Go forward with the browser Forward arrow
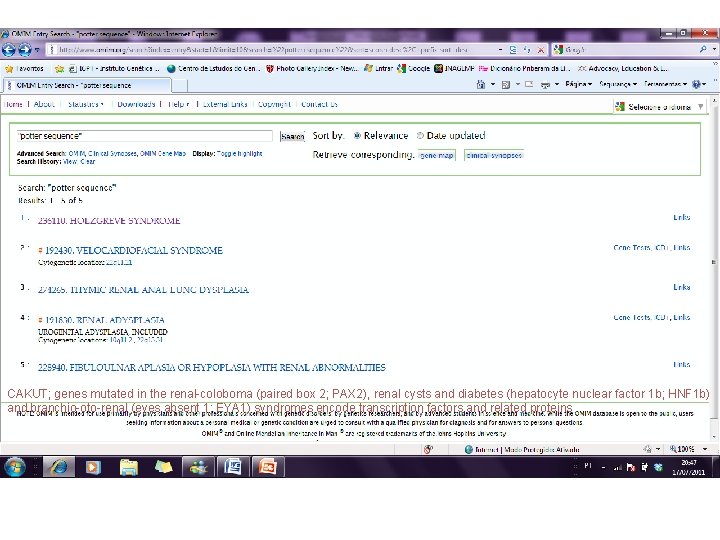Screen dimensions: 720x540 25,49
